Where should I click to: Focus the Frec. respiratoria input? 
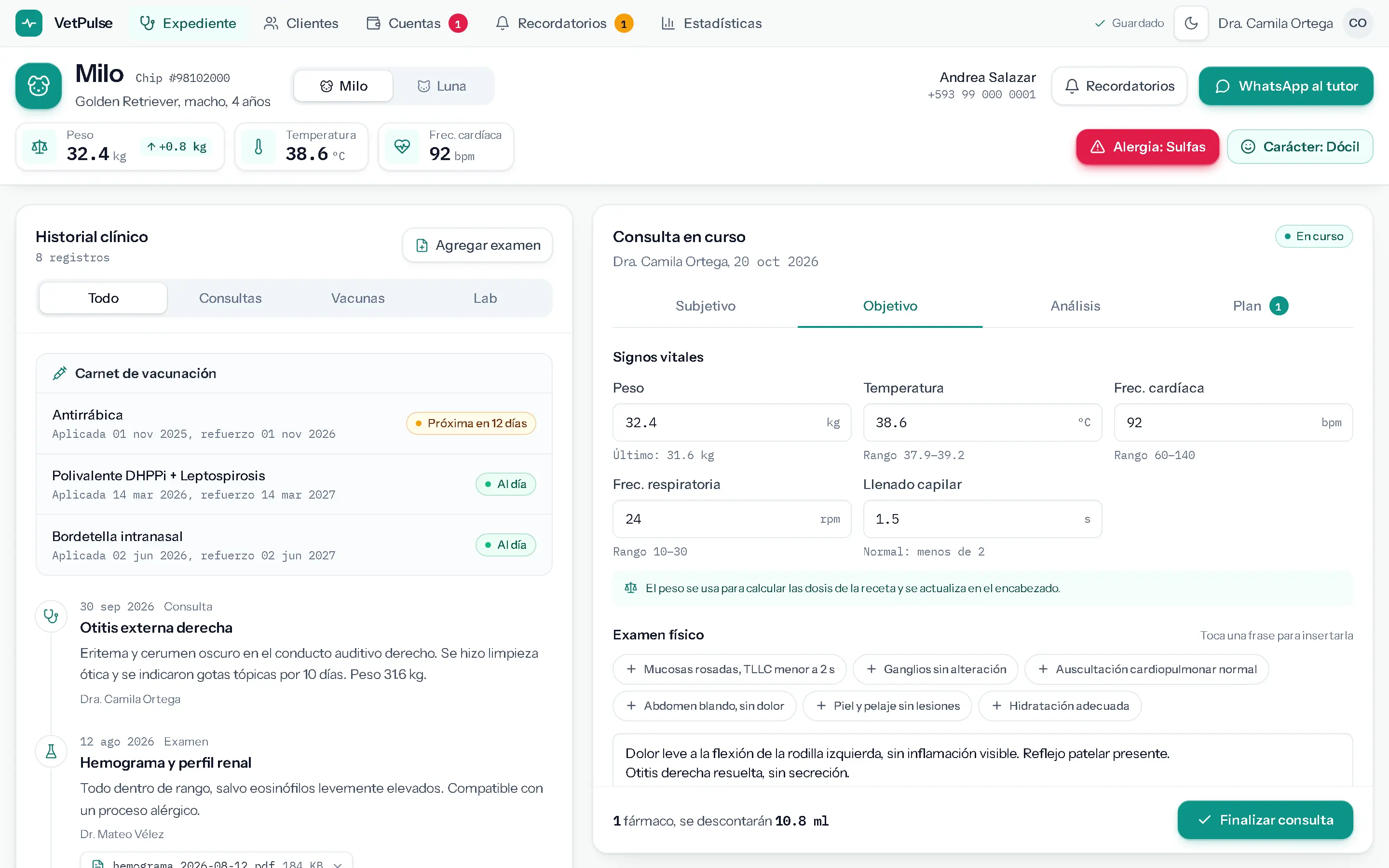[732, 519]
